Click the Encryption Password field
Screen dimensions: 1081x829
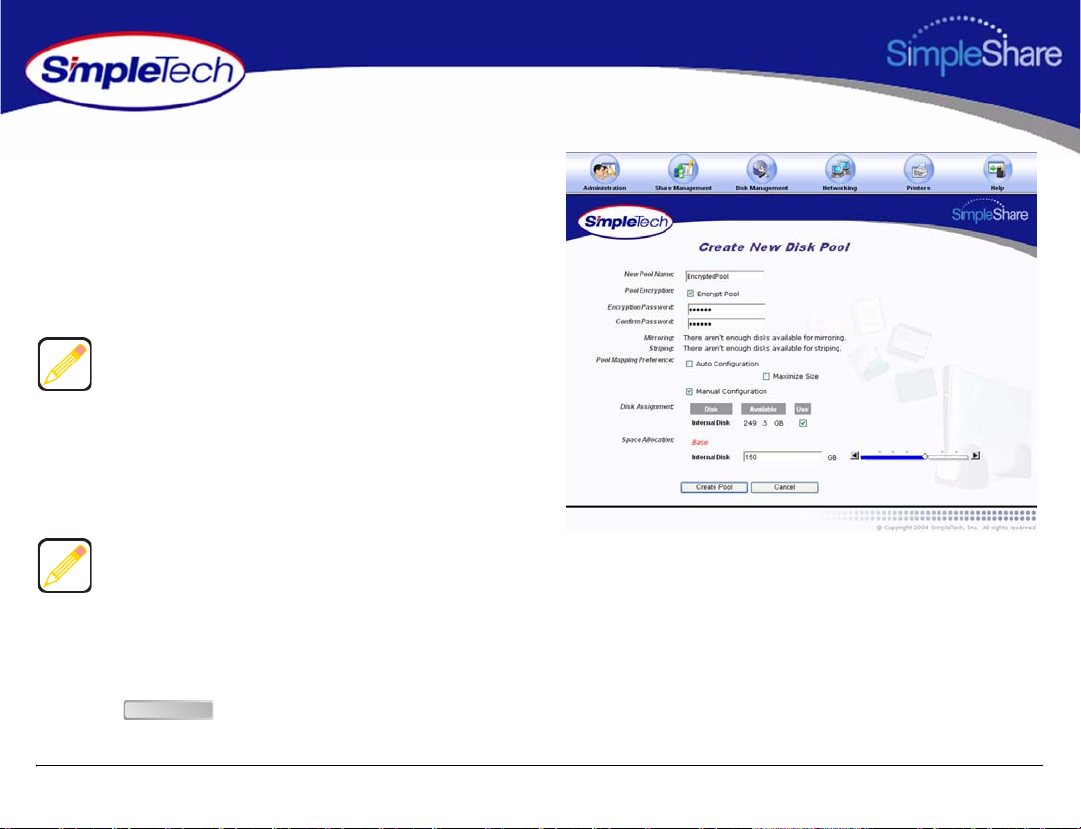(x=727, y=310)
